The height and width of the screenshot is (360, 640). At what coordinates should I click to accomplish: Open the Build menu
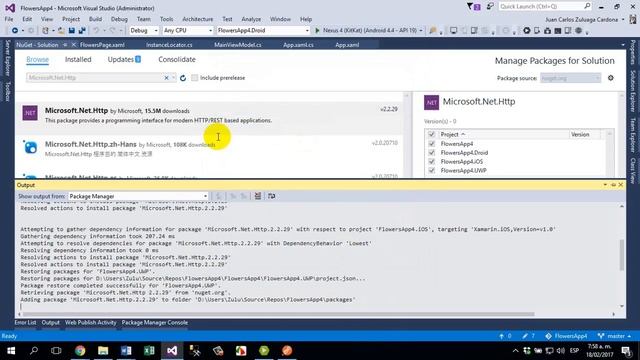[95, 19]
